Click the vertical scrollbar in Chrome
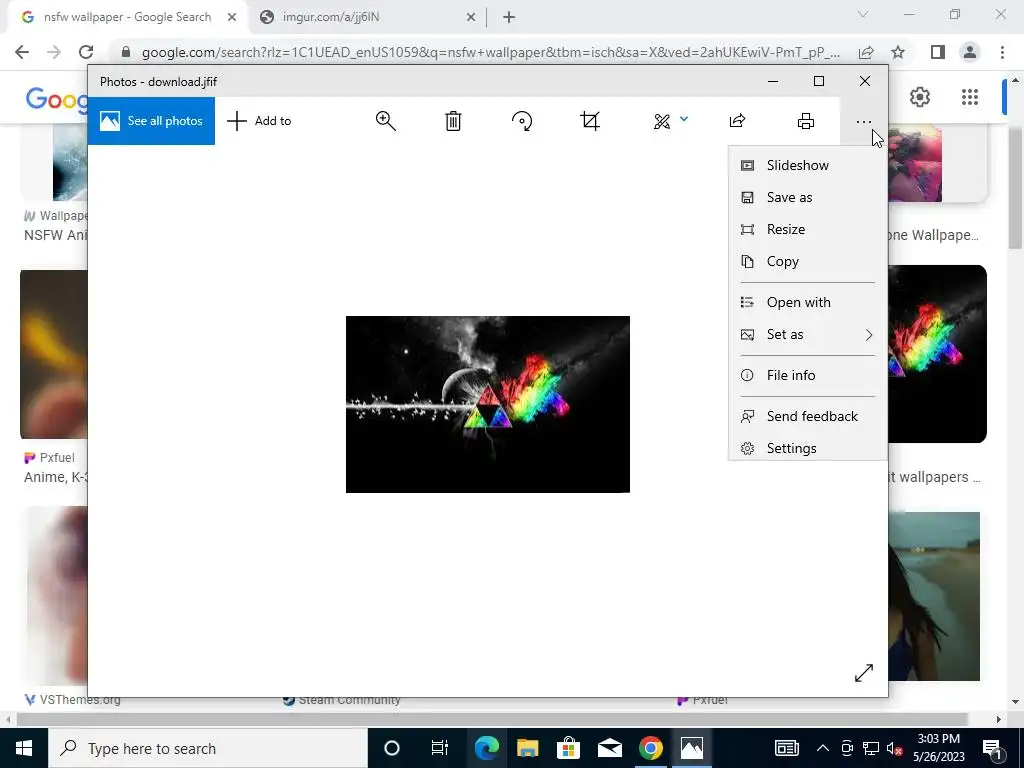Image resolution: width=1024 pixels, height=768 pixels. tap(1015, 189)
